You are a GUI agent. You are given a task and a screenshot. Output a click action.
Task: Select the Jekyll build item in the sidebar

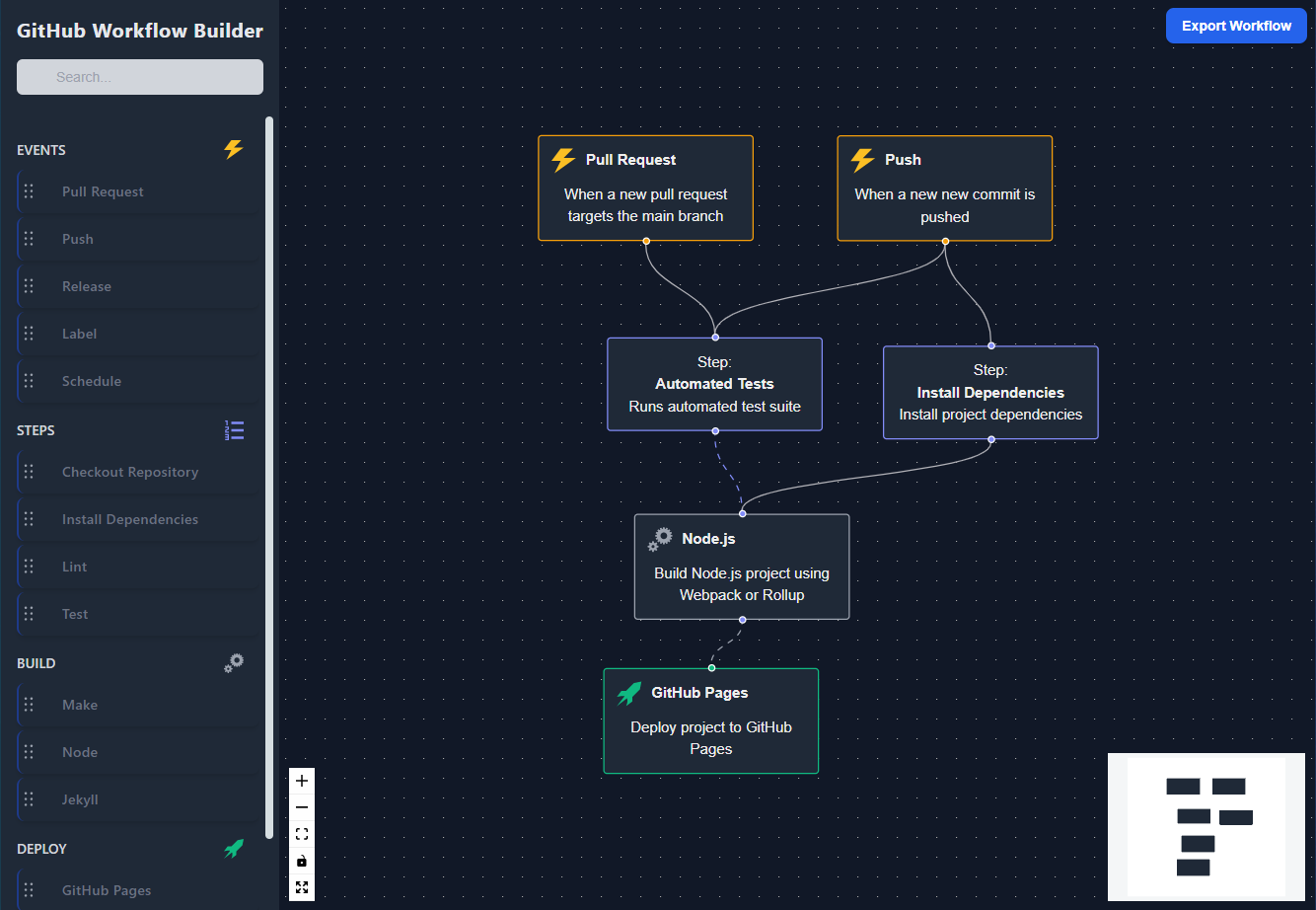pyautogui.click(x=138, y=799)
